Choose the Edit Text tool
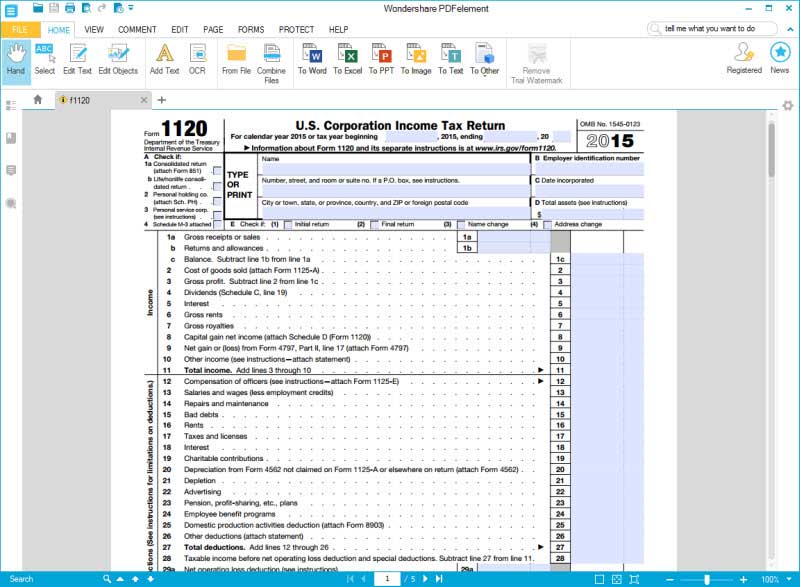 click(78, 60)
